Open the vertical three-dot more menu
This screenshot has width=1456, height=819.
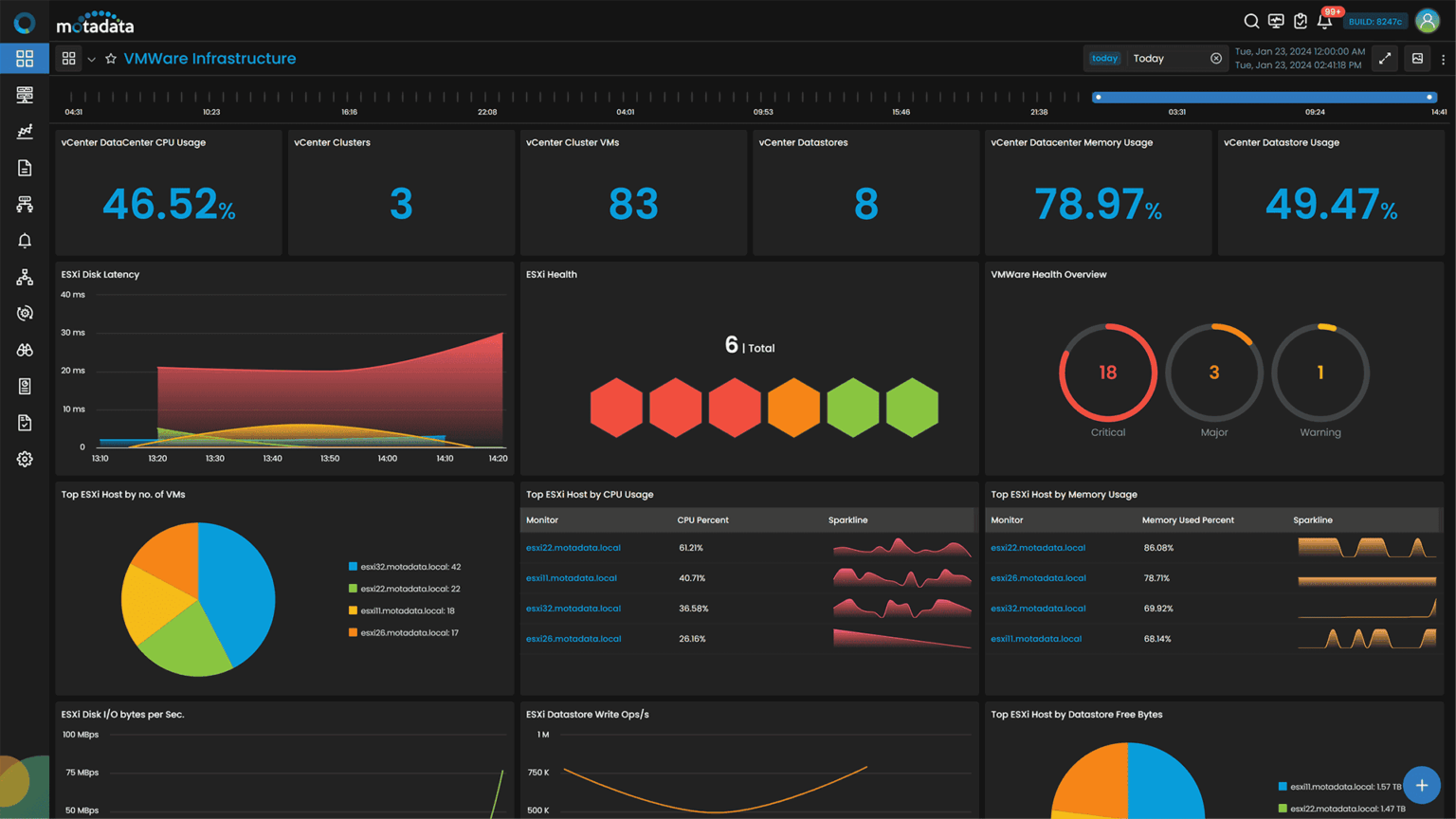1443,59
